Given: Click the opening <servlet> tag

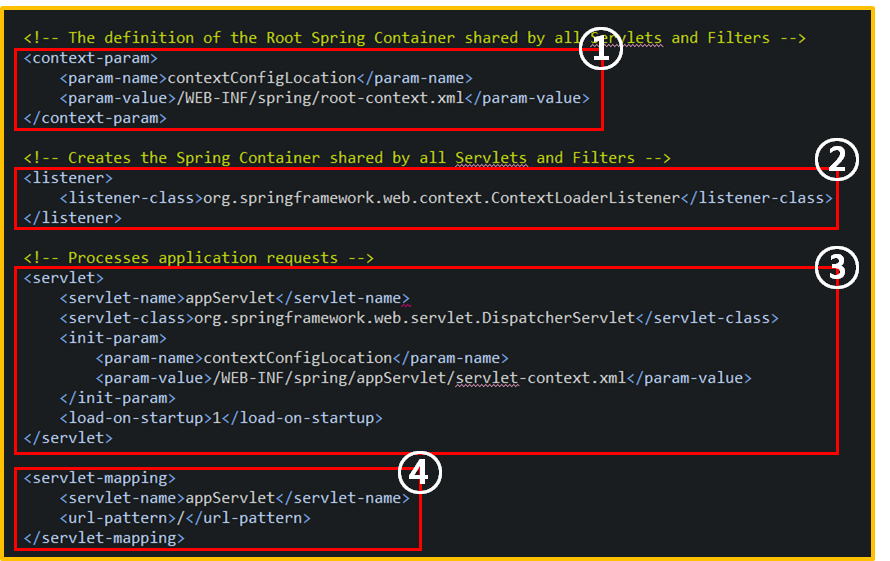Looking at the screenshot, I should 64,278.
